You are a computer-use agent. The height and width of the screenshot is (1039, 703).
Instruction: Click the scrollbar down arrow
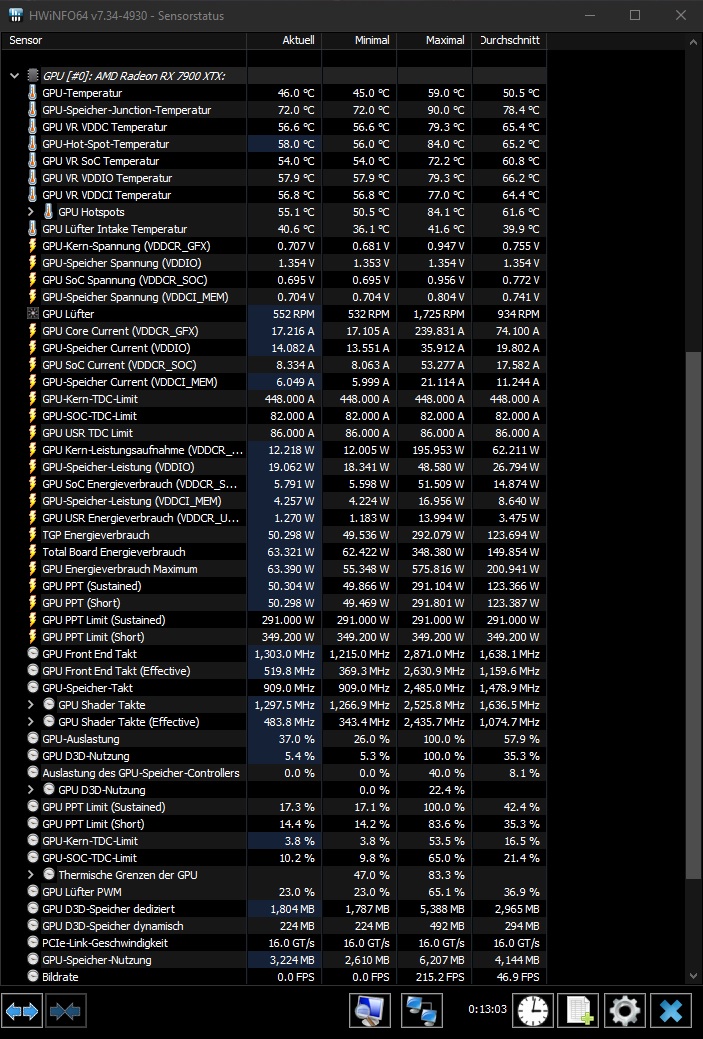694,975
